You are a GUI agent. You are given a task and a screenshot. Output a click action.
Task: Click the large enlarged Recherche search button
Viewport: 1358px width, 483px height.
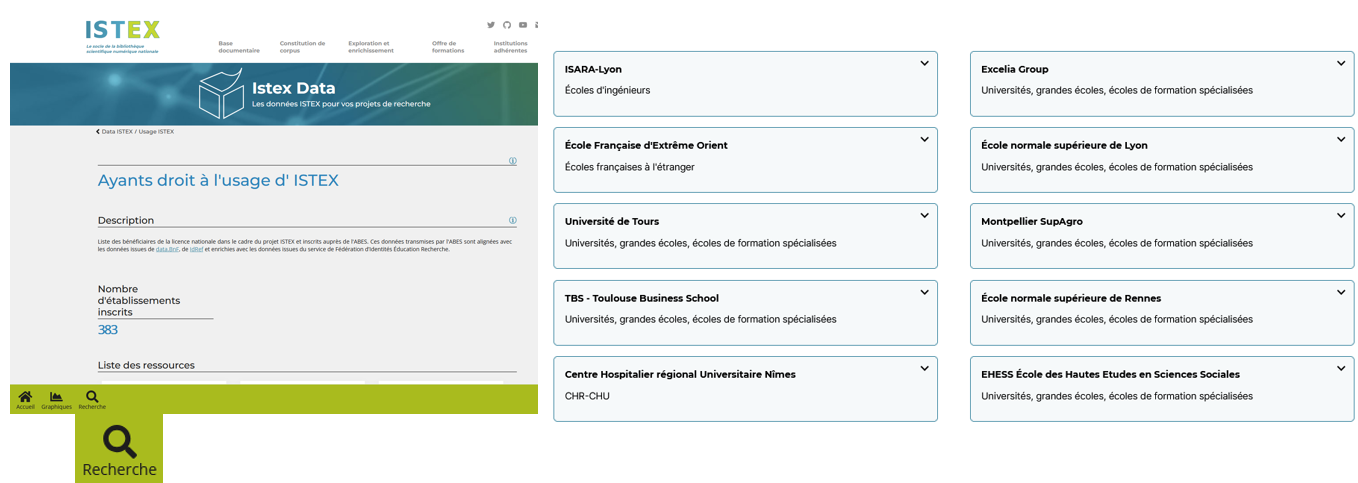point(119,449)
